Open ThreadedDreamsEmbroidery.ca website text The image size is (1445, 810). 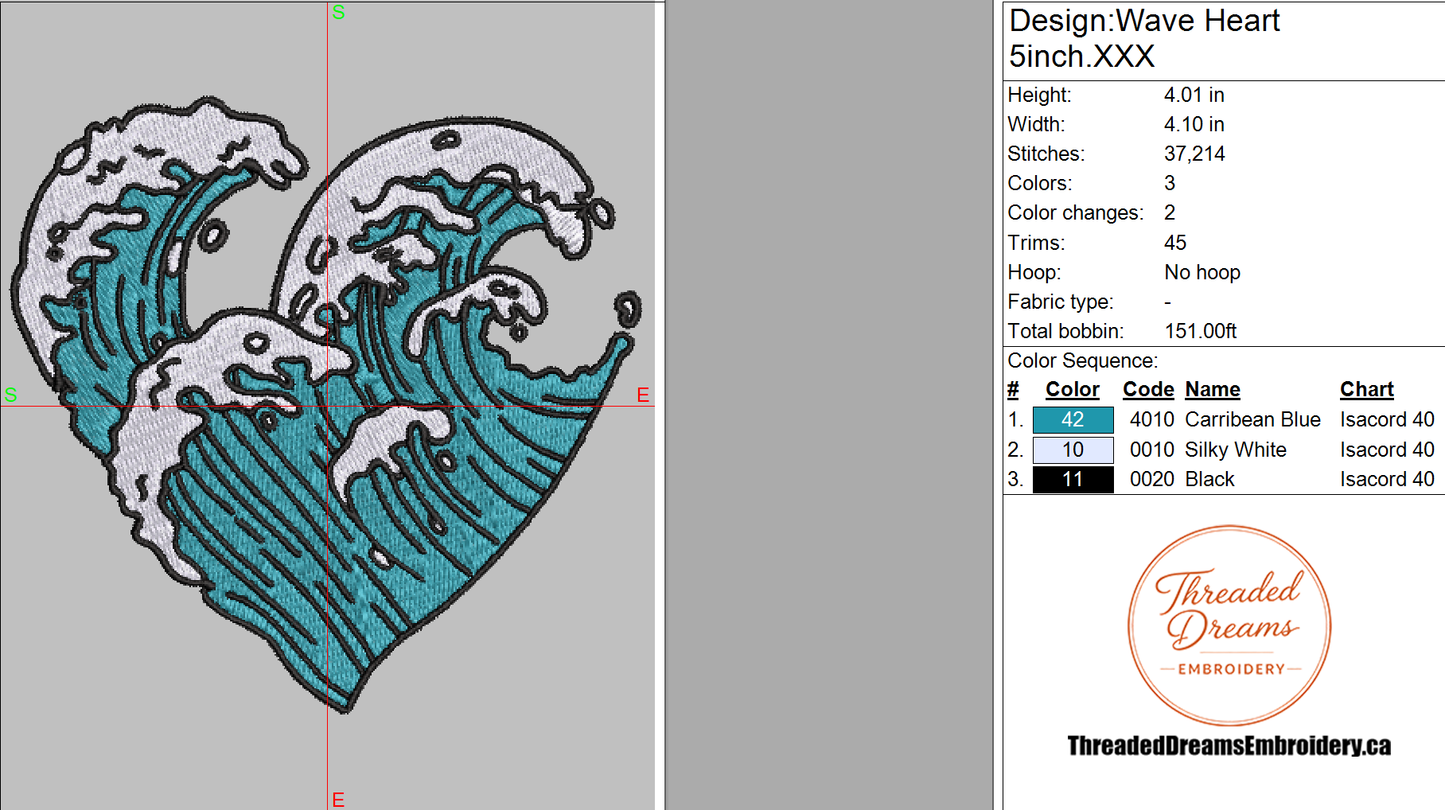coord(1229,745)
